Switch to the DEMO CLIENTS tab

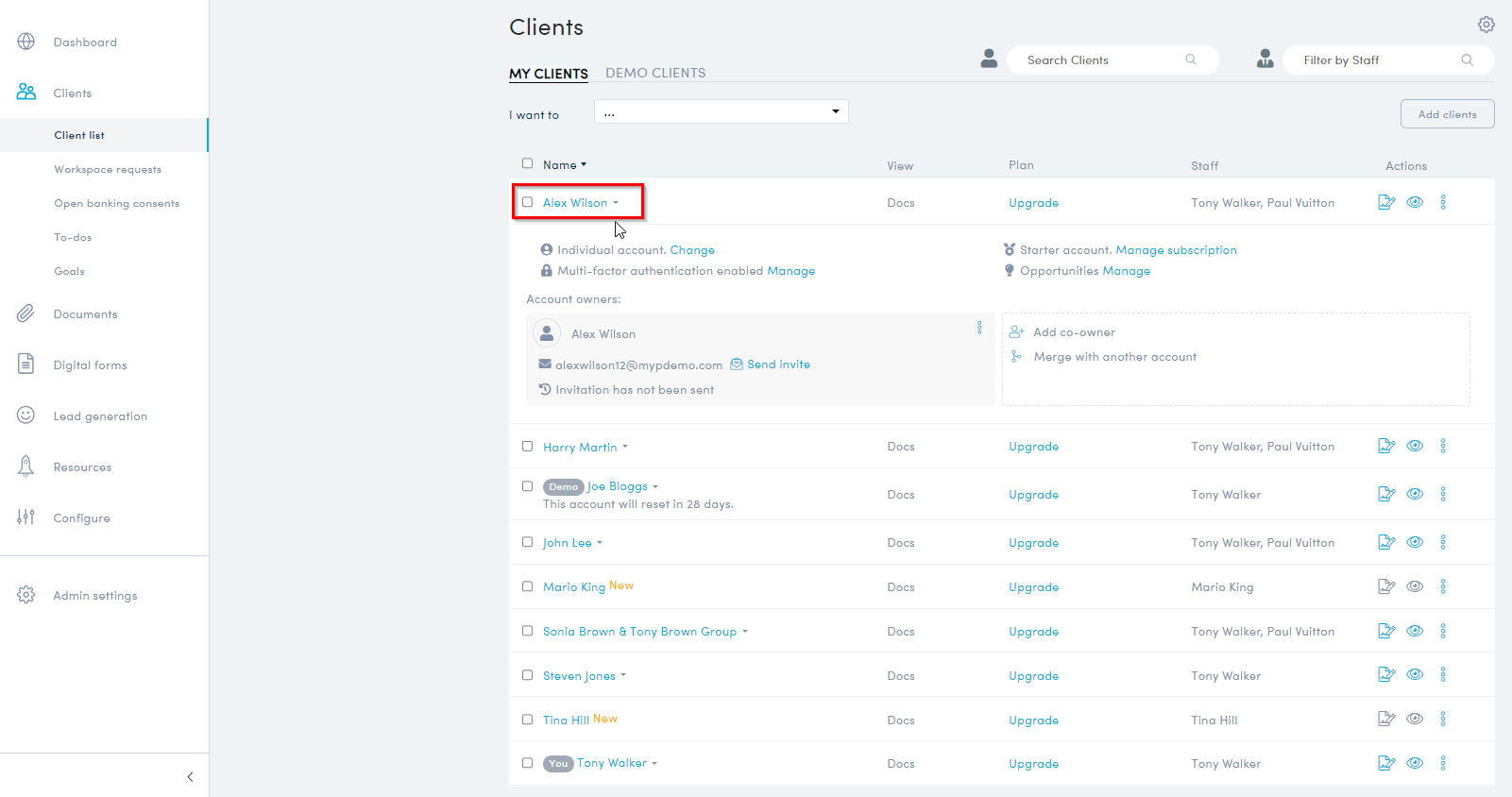pyautogui.click(x=654, y=73)
